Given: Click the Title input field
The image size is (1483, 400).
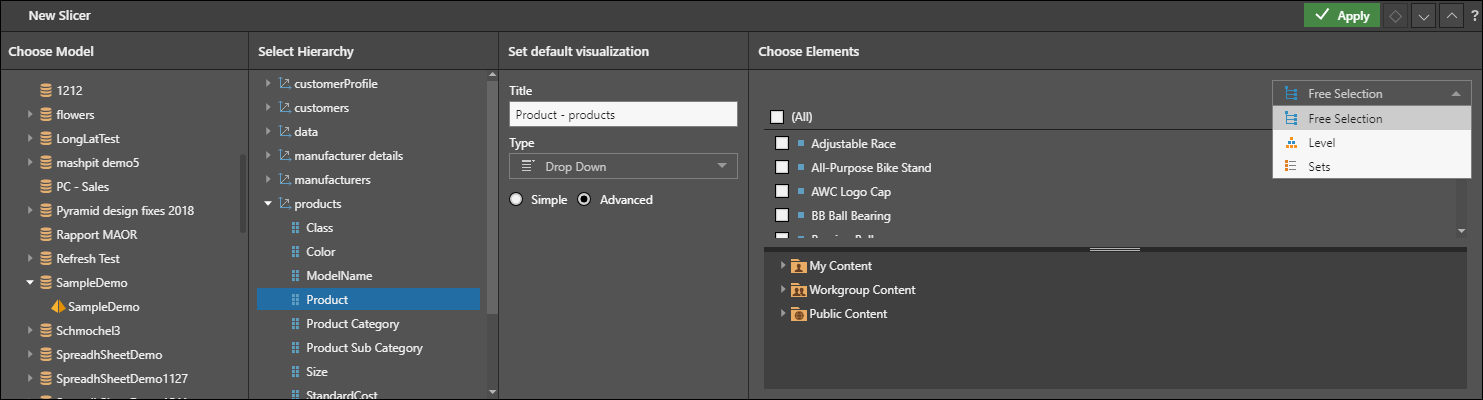Looking at the screenshot, I should tap(623, 114).
